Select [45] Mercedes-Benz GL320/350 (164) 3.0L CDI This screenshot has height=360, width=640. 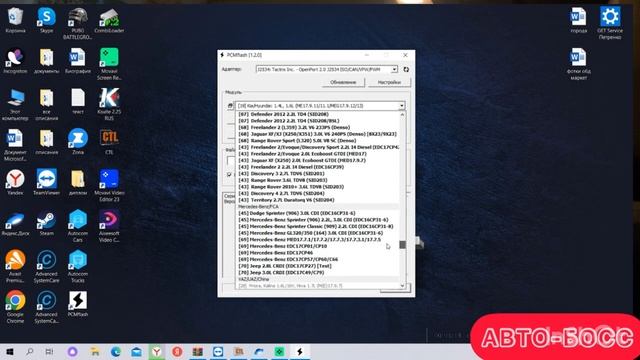click(x=311, y=233)
